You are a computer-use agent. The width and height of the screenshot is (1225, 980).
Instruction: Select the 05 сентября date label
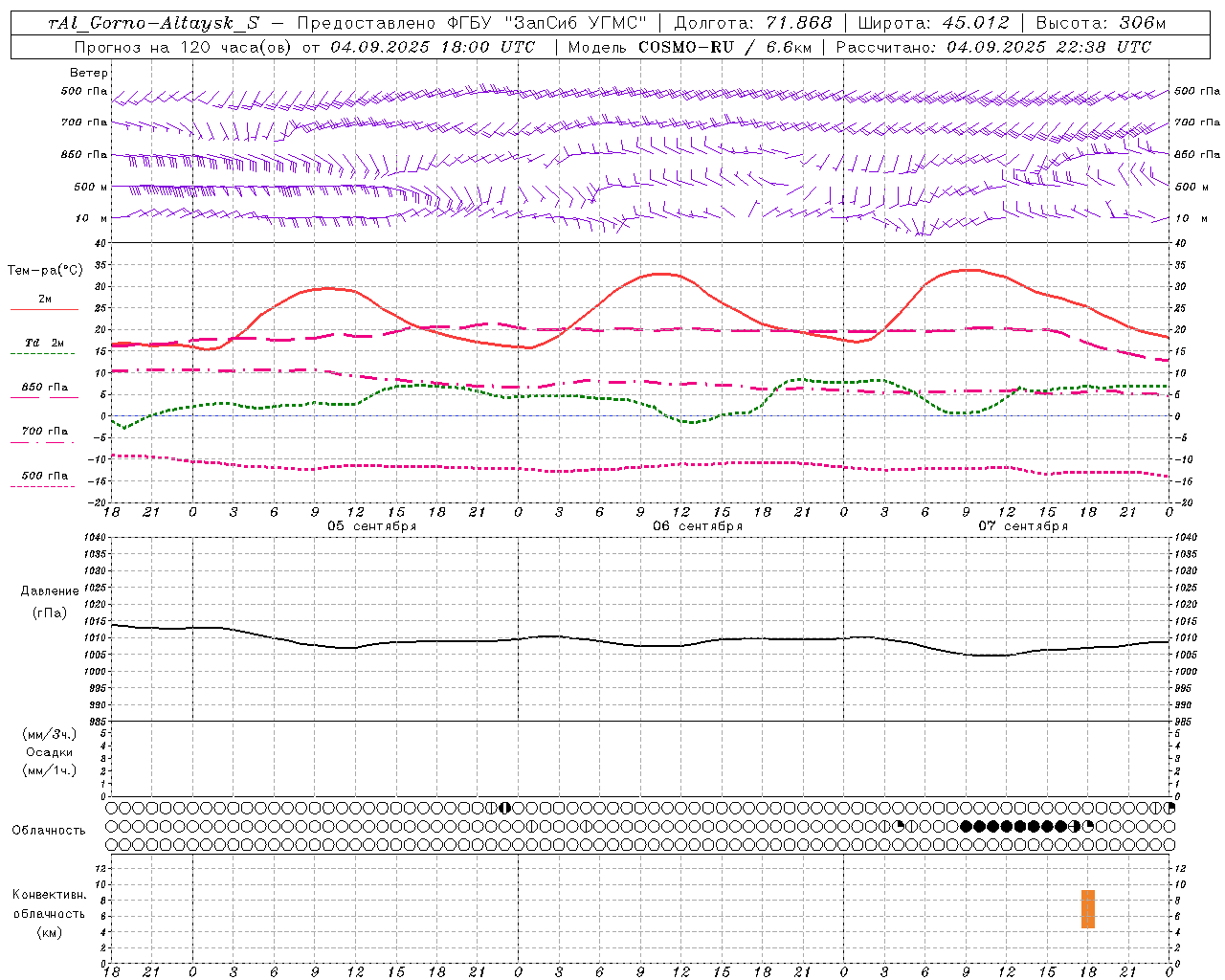pos(371,526)
